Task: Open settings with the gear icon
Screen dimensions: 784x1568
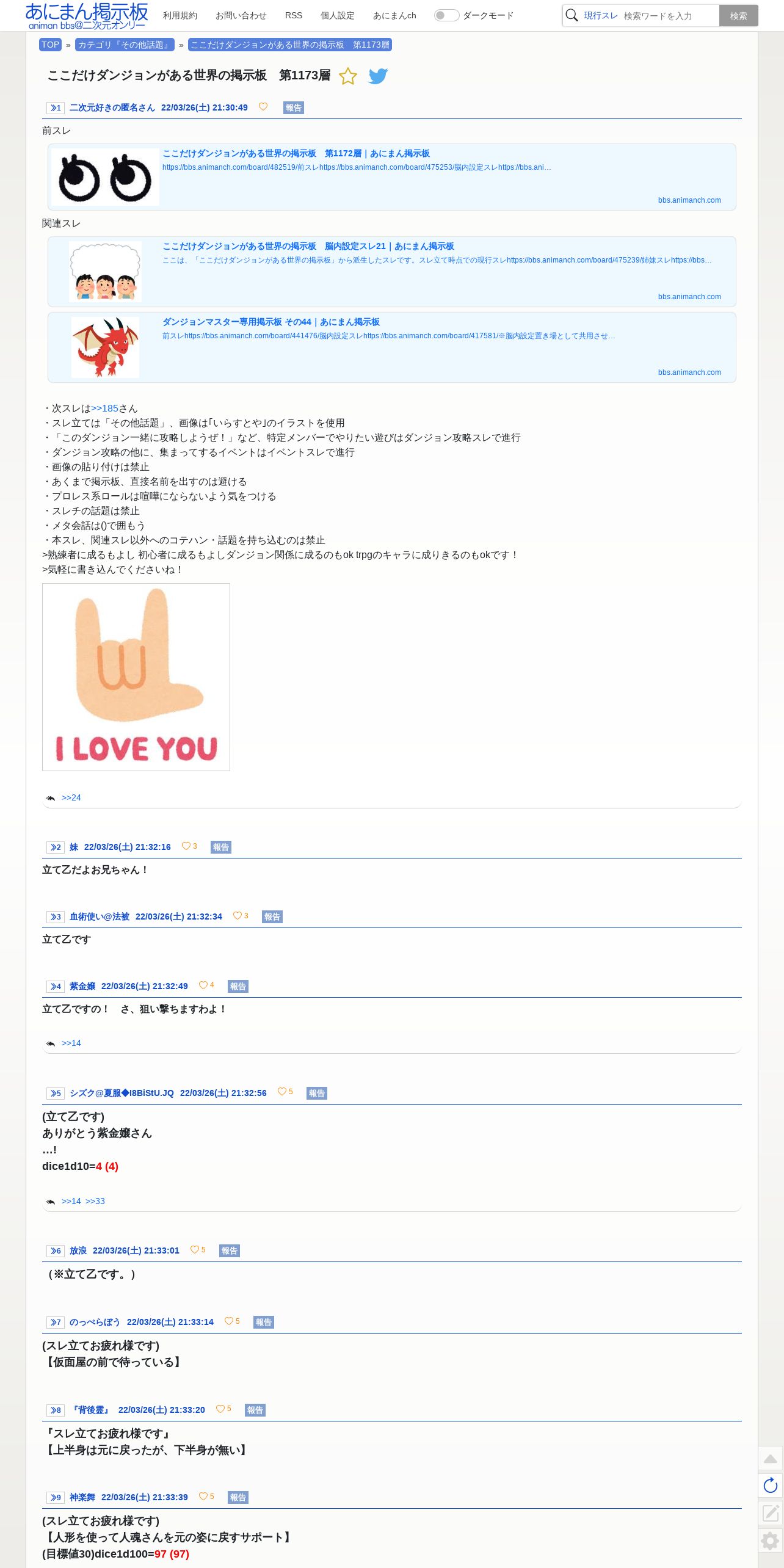Action: tap(771, 1541)
